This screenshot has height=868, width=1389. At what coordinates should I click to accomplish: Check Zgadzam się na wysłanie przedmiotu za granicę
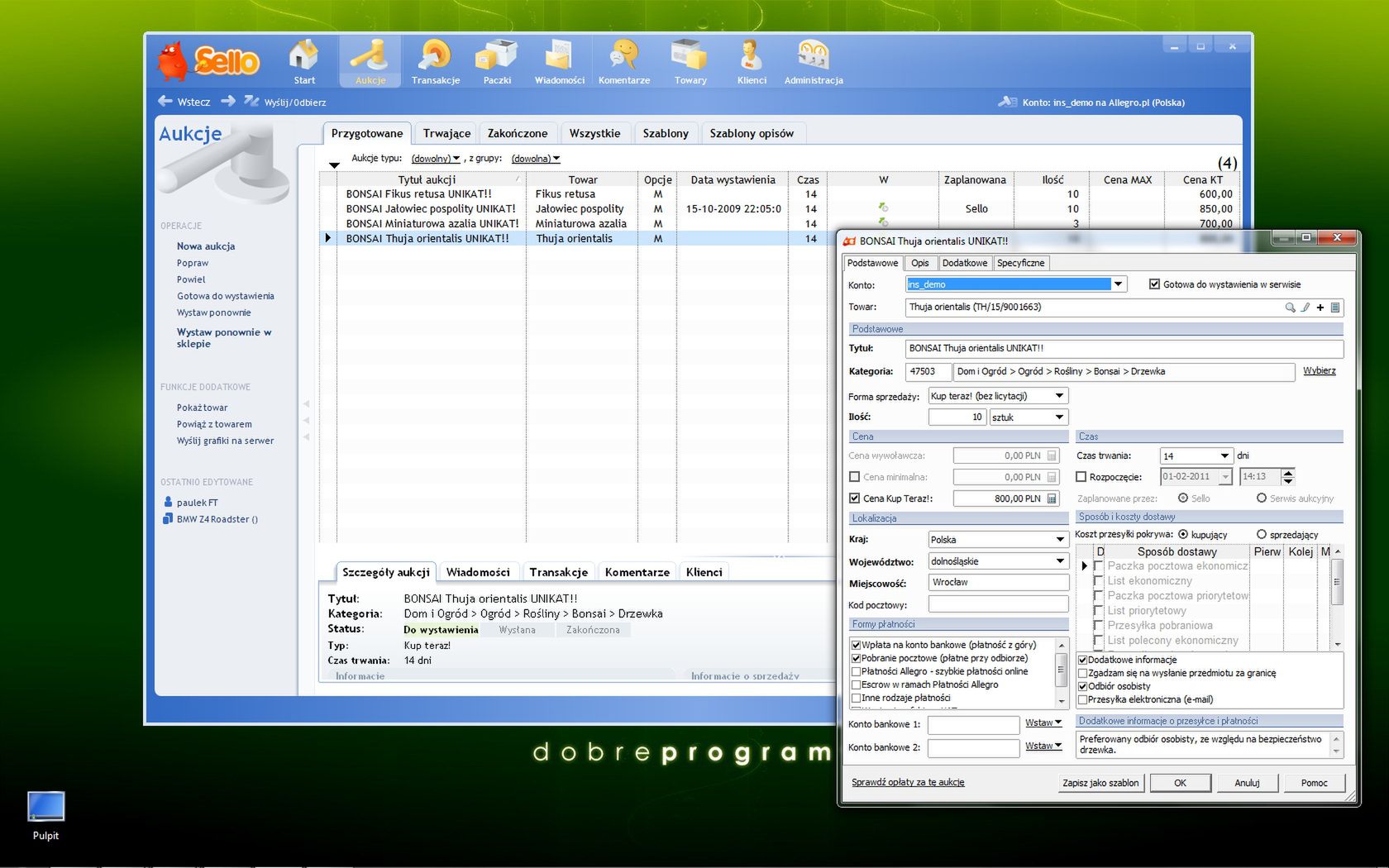[1082, 673]
